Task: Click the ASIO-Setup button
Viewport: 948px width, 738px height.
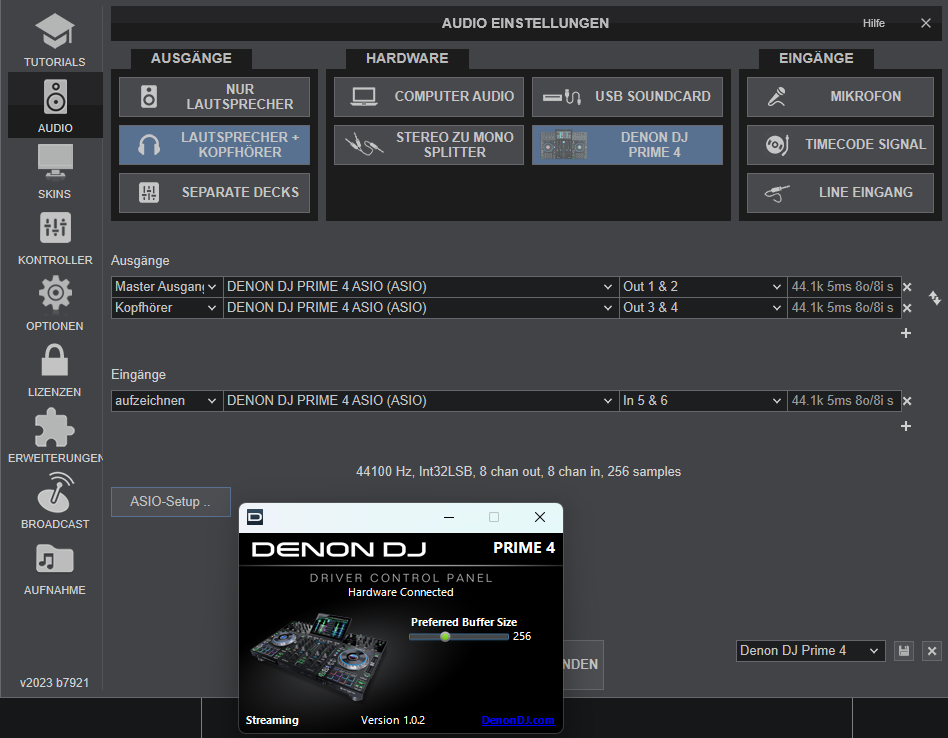Action: click(170, 502)
